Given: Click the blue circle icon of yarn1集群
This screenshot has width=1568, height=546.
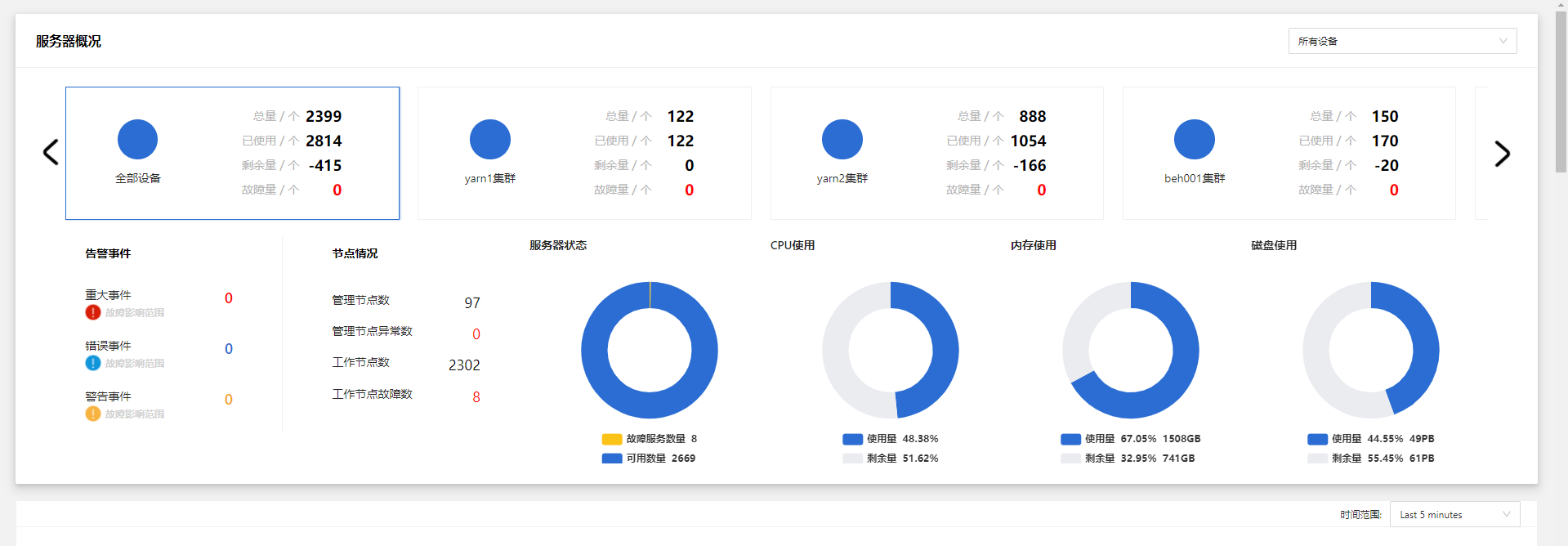Looking at the screenshot, I should [490, 140].
